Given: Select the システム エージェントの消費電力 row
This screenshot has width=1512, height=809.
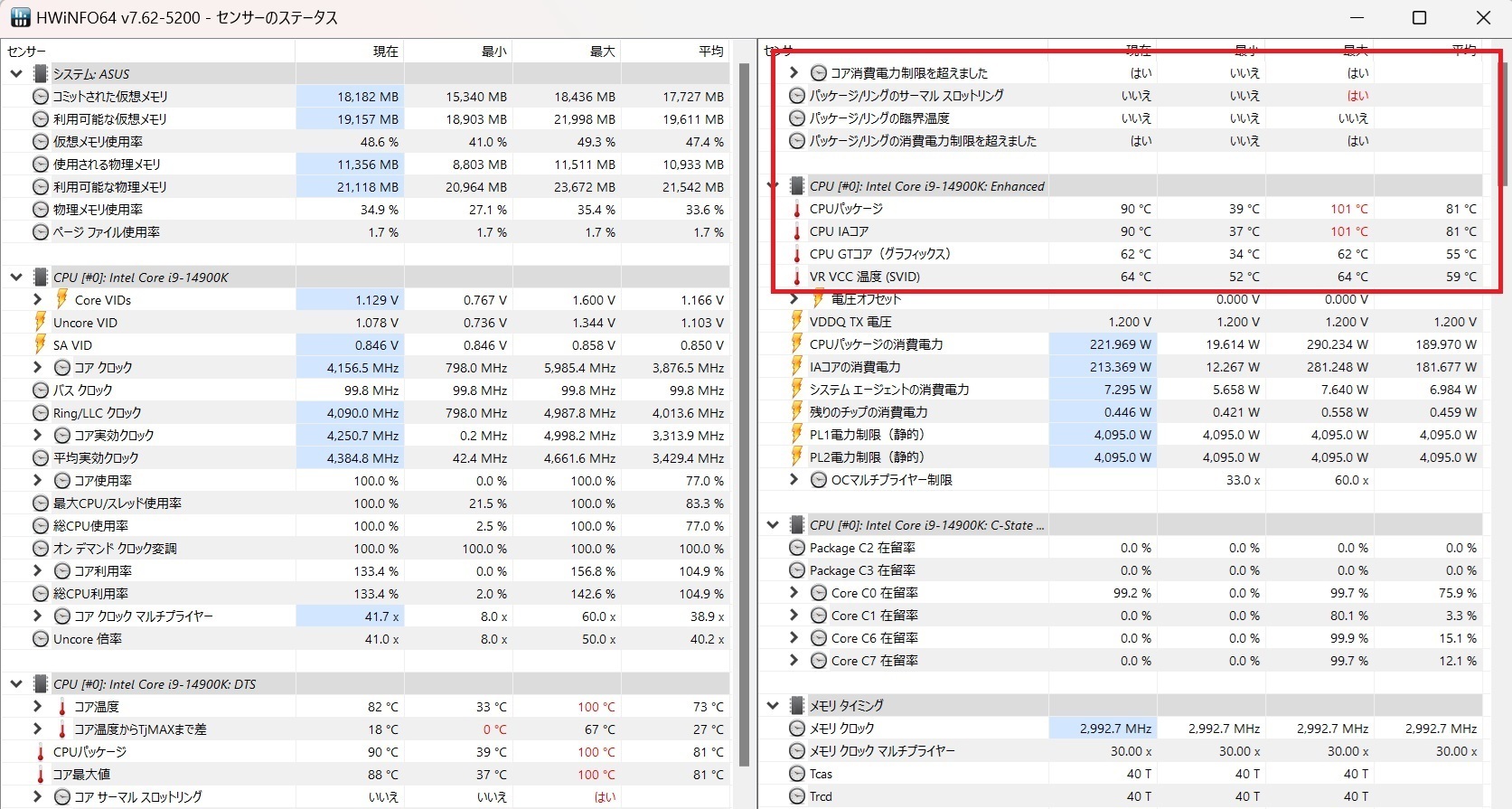Looking at the screenshot, I should click(1122, 389).
